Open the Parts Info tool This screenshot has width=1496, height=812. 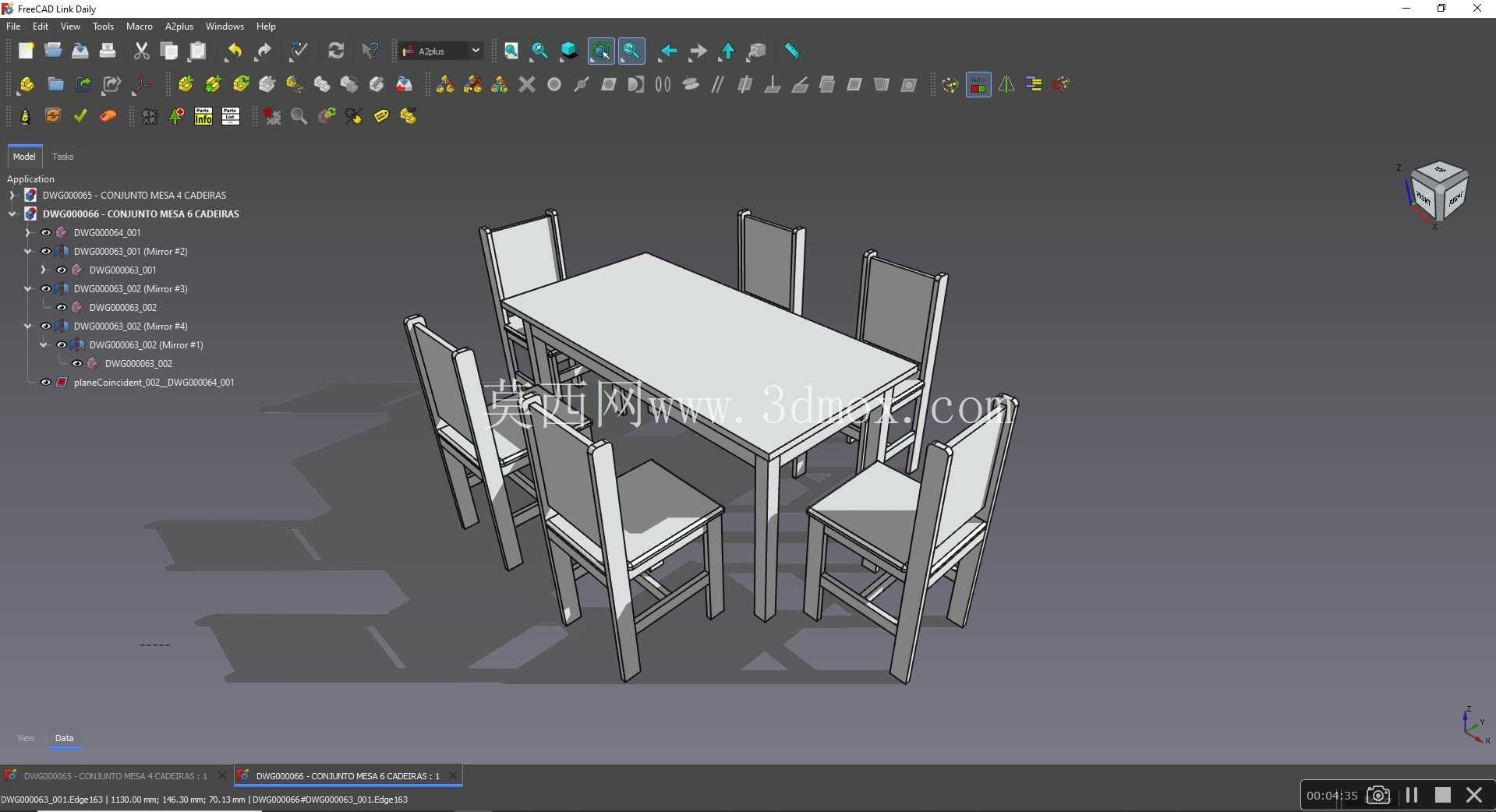coord(203,116)
